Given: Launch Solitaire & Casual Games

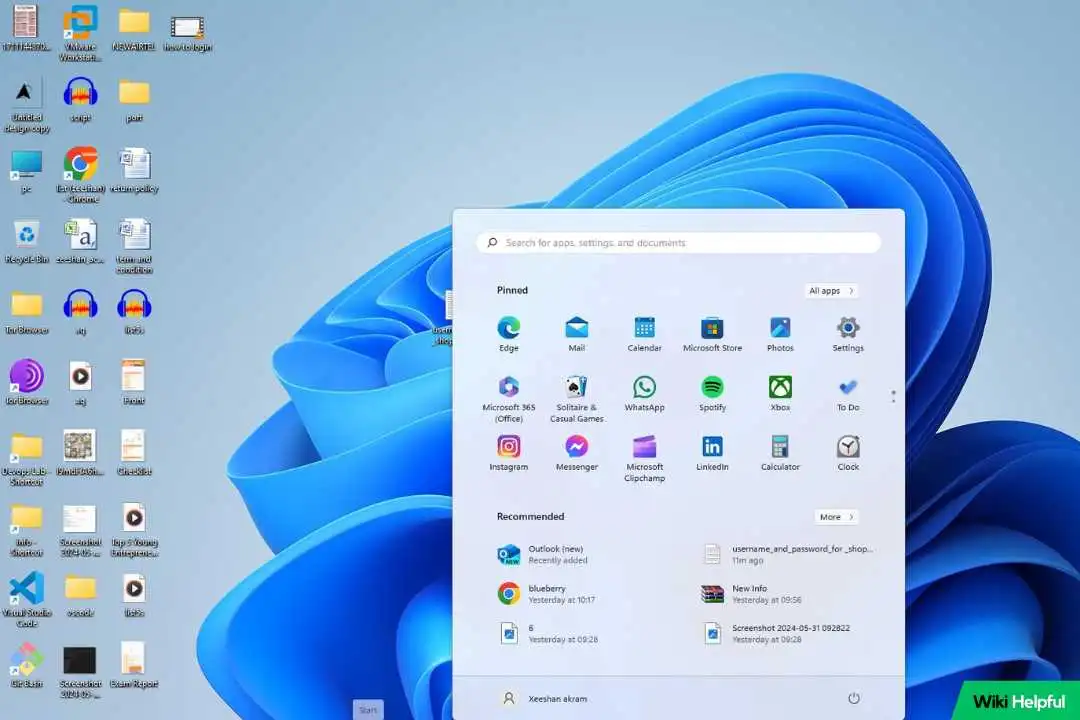Looking at the screenshot, I should click(x=577, y=399).
